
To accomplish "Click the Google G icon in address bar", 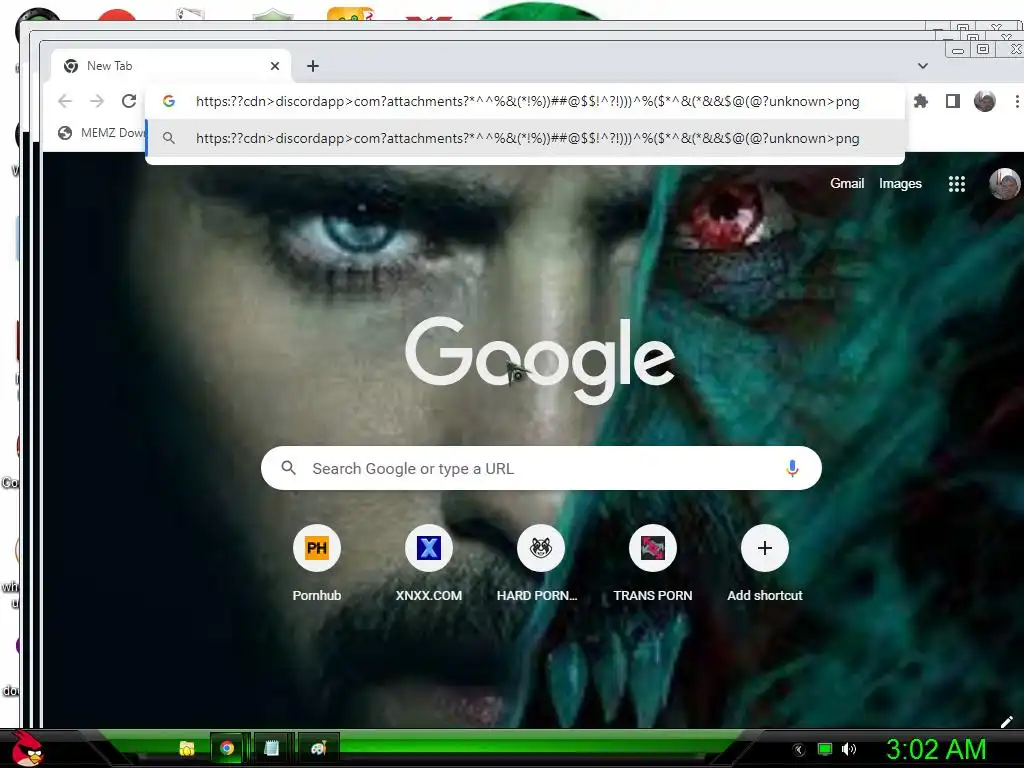I will tap(168, 101).
